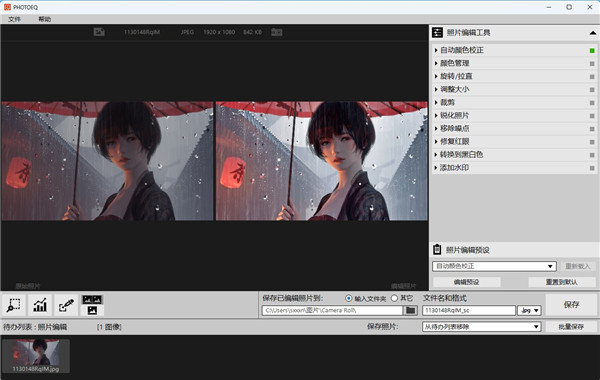The width and height of the screenshot is (600, 380).
Task: Open the 文件 menu
Action: pos(14,19)
